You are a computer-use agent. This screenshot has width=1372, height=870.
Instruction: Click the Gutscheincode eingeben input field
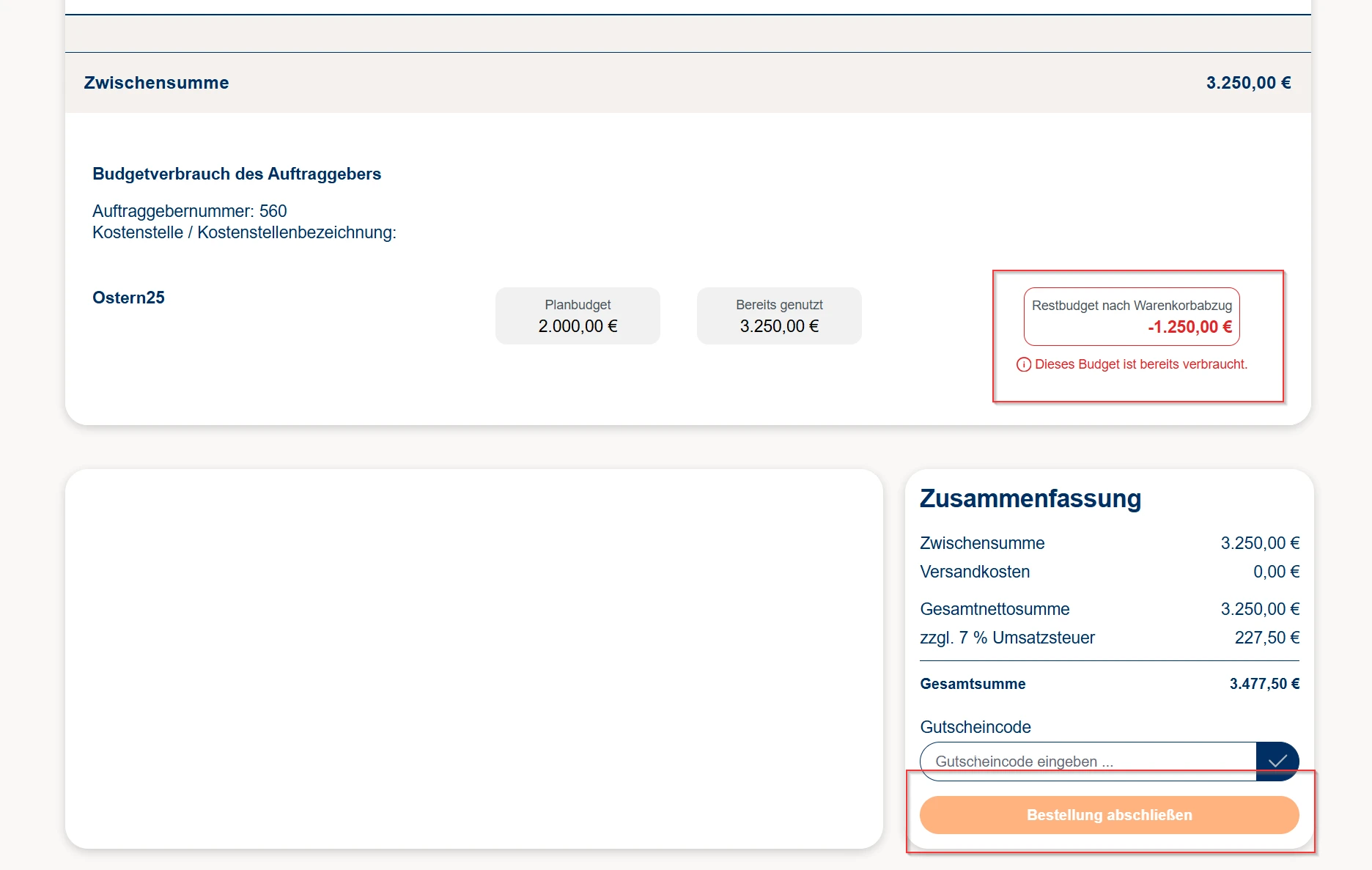click(1088, 761)
